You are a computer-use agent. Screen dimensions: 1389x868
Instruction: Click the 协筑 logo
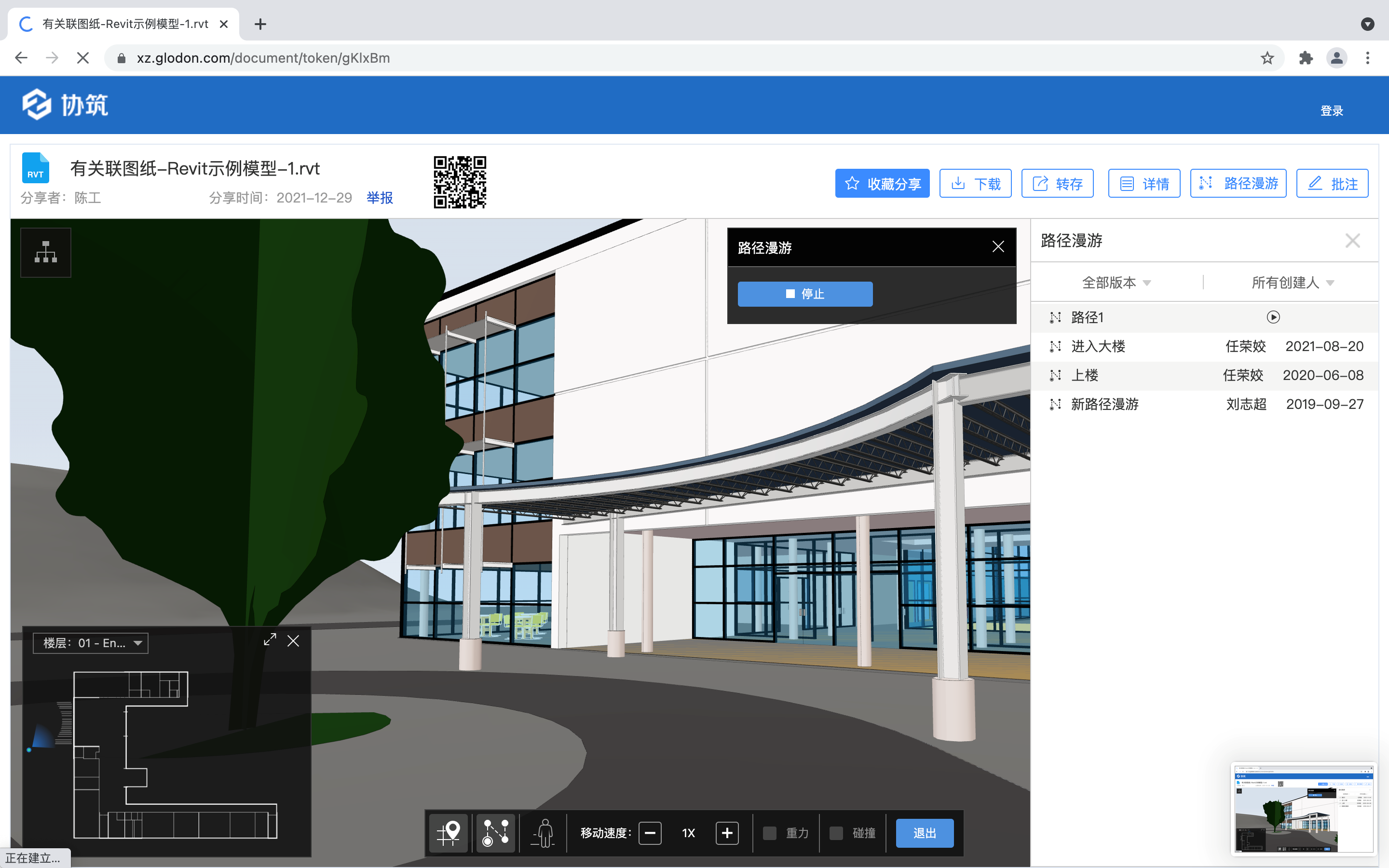coord(65,105)
